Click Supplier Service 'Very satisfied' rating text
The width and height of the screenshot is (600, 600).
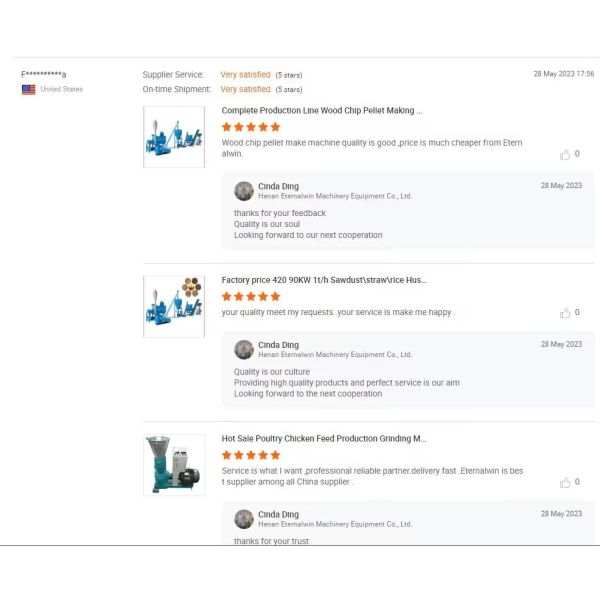pyautogui.click(x=245, y=74)
